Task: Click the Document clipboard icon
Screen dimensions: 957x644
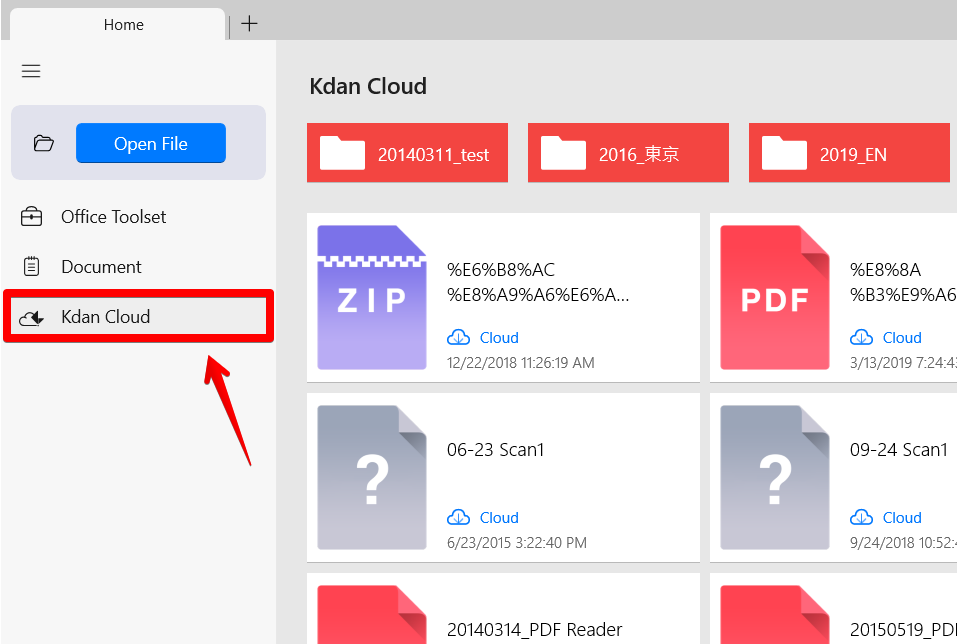Action: tap(31, 267)
